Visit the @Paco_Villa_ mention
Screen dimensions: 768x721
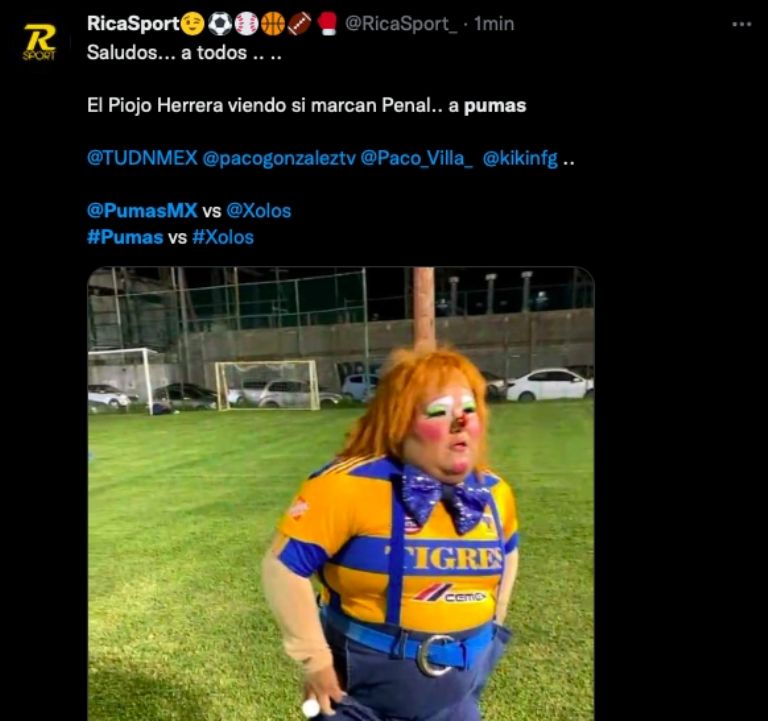pos(417,158)
